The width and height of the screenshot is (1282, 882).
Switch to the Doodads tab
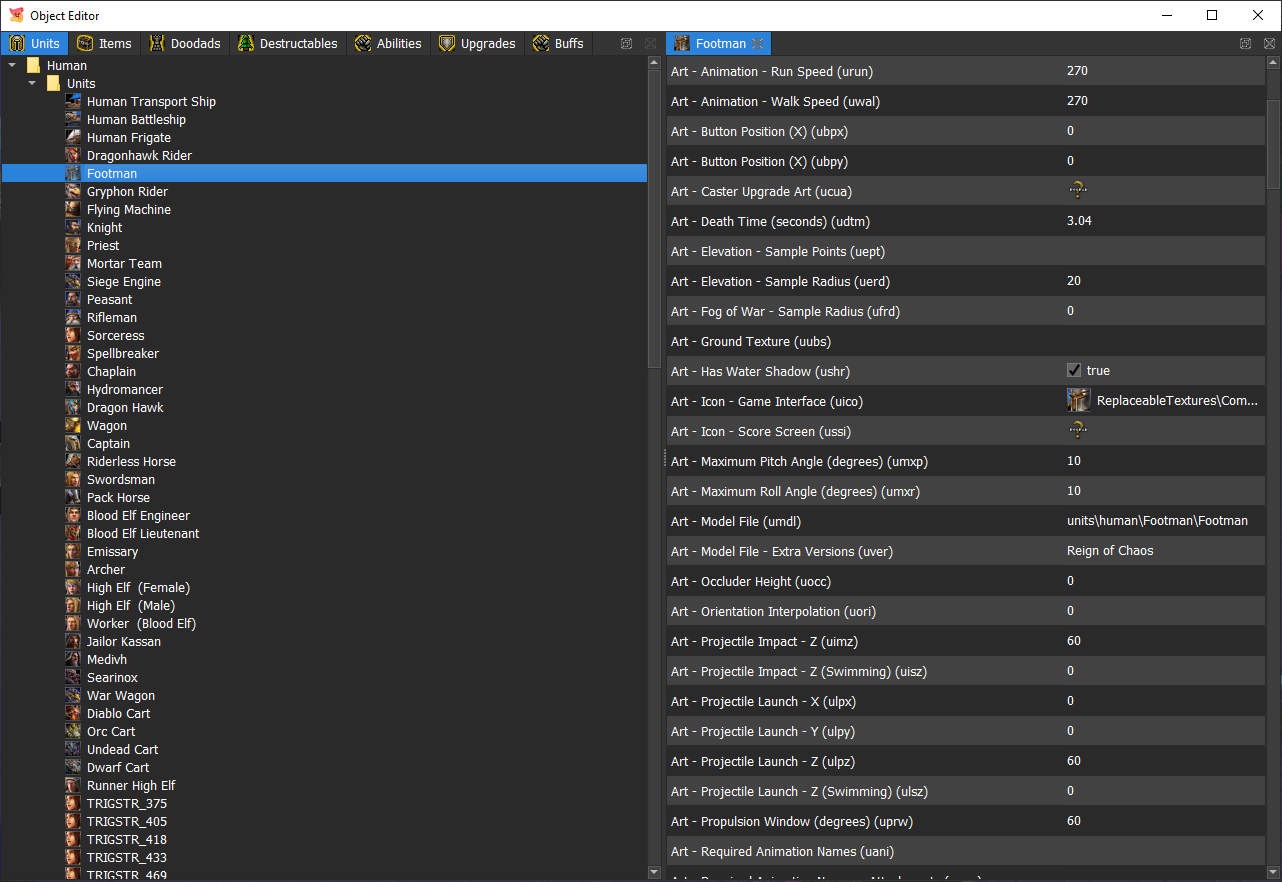pyautogui.click(x=186, y=43)
